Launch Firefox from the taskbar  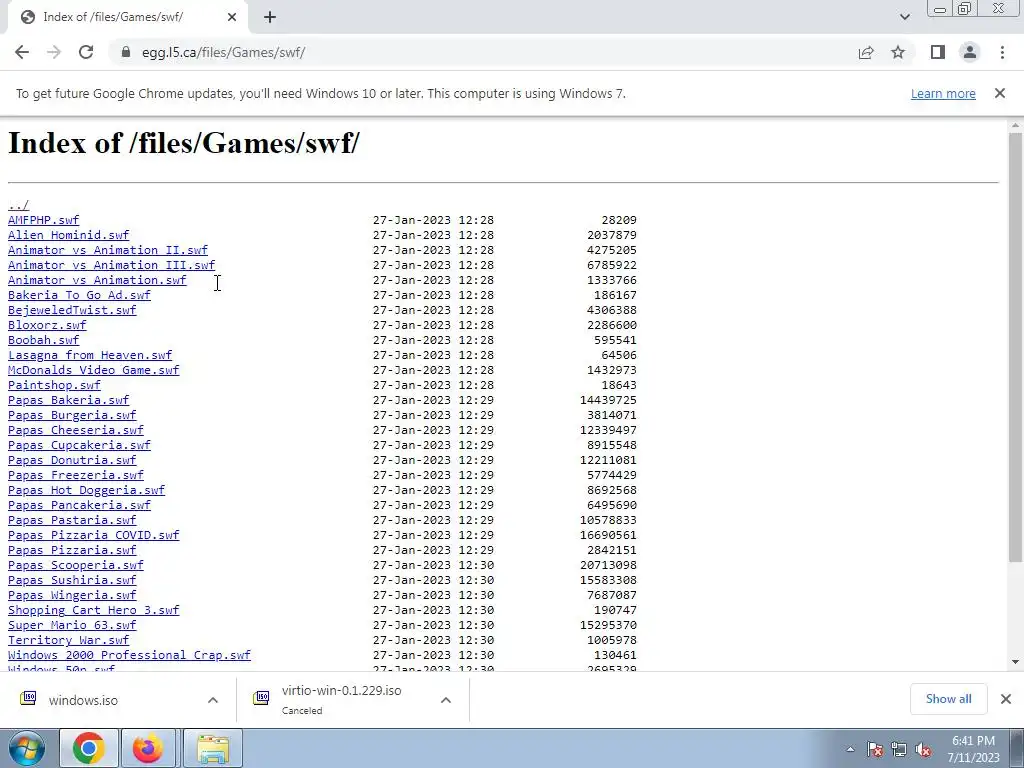pyautogui.click(x=148, y=748)
